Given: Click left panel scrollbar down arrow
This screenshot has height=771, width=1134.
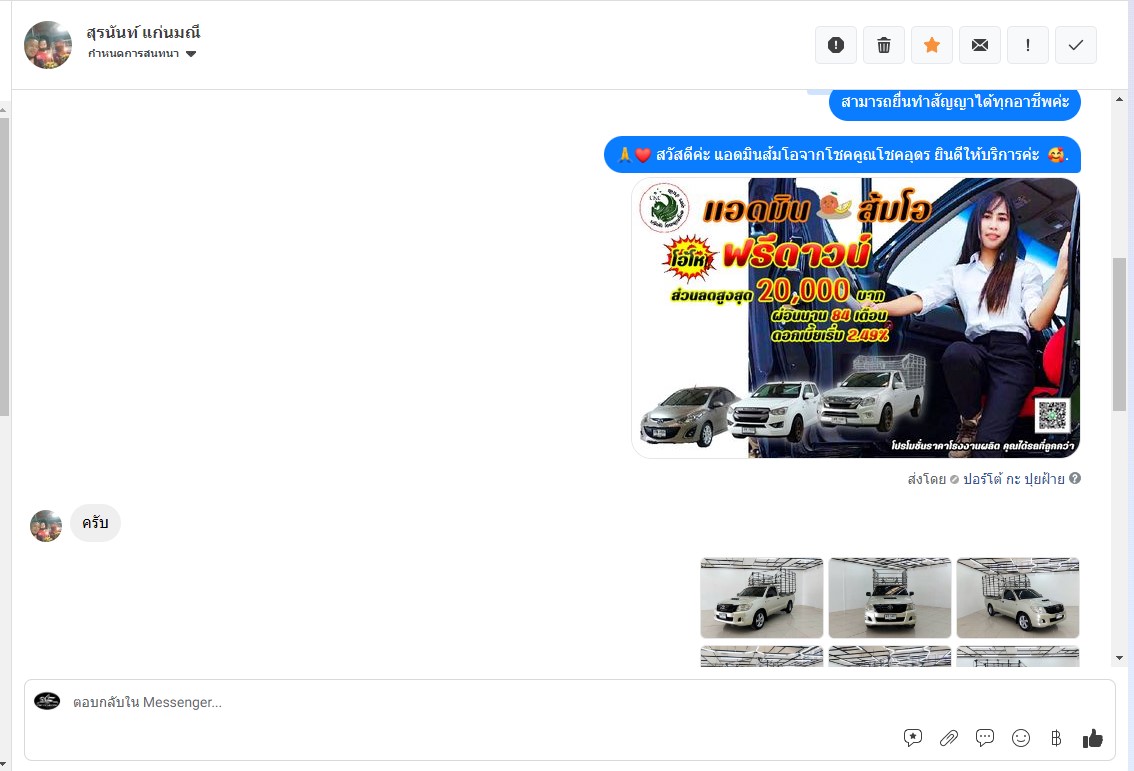Looking at the screenshot, I should (x=4, y=763).
